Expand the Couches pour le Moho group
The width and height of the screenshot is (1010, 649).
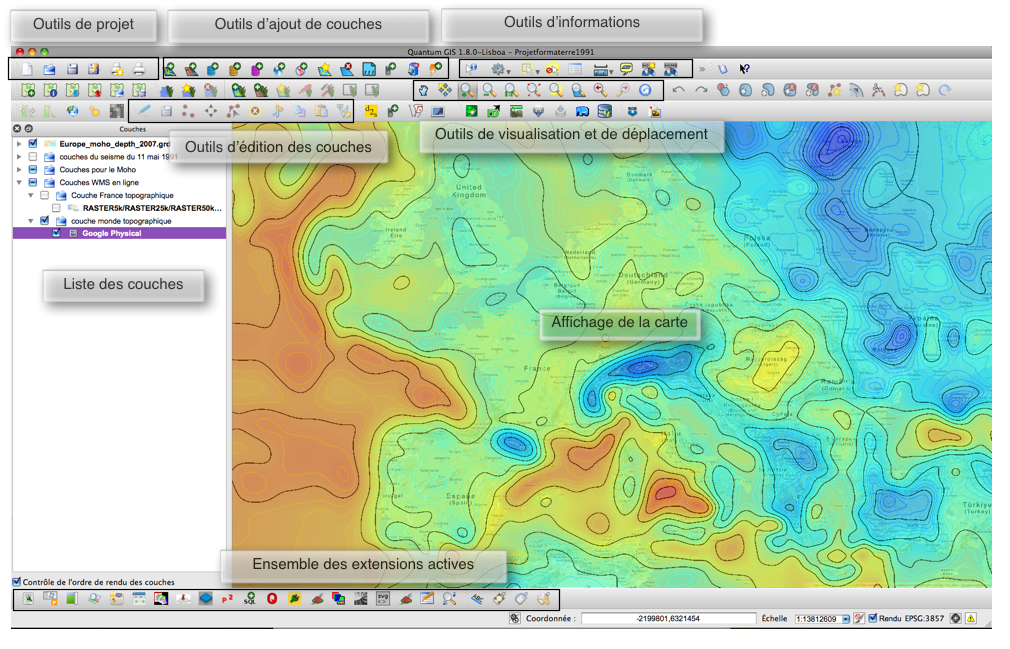pos(19,170)
